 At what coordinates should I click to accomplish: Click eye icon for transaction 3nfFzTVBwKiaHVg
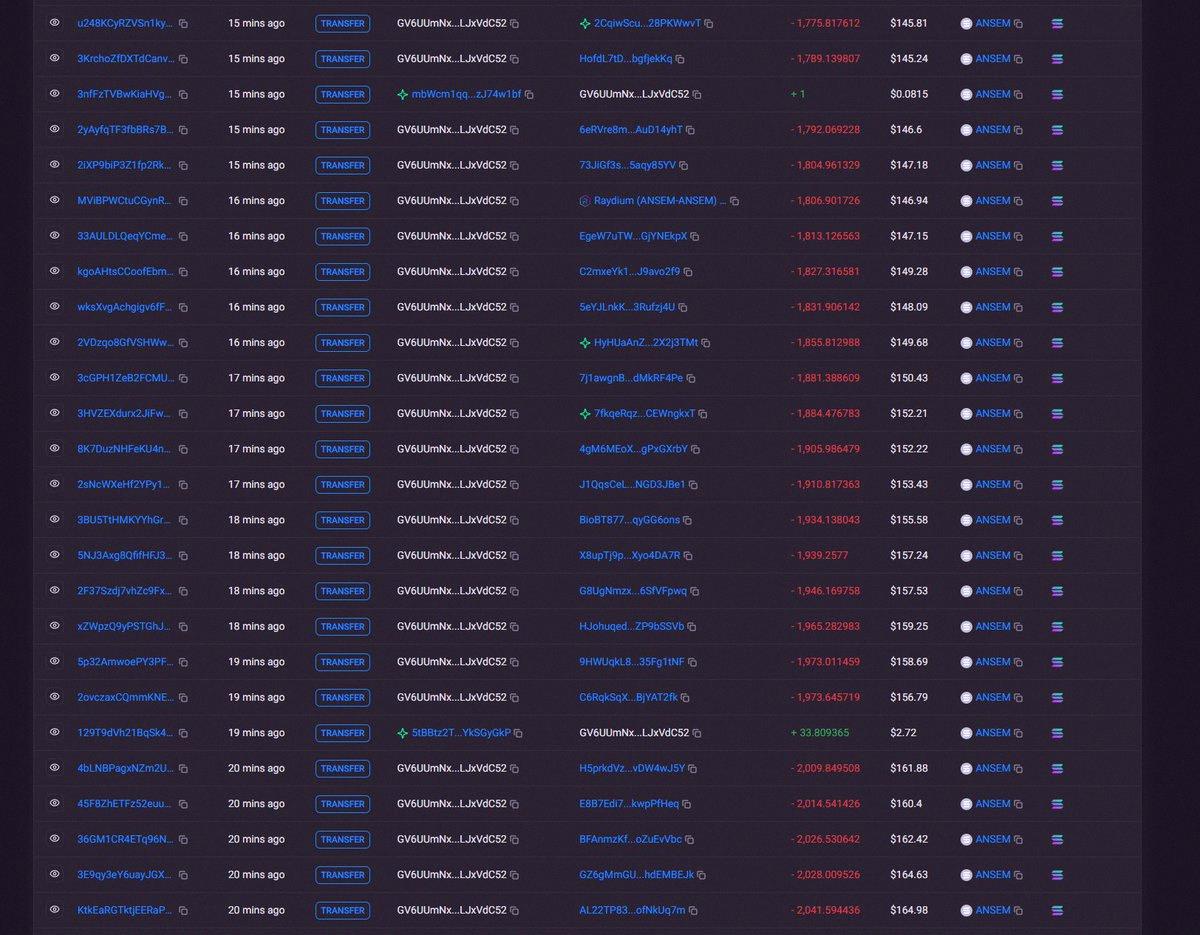[x=55, y=94]
